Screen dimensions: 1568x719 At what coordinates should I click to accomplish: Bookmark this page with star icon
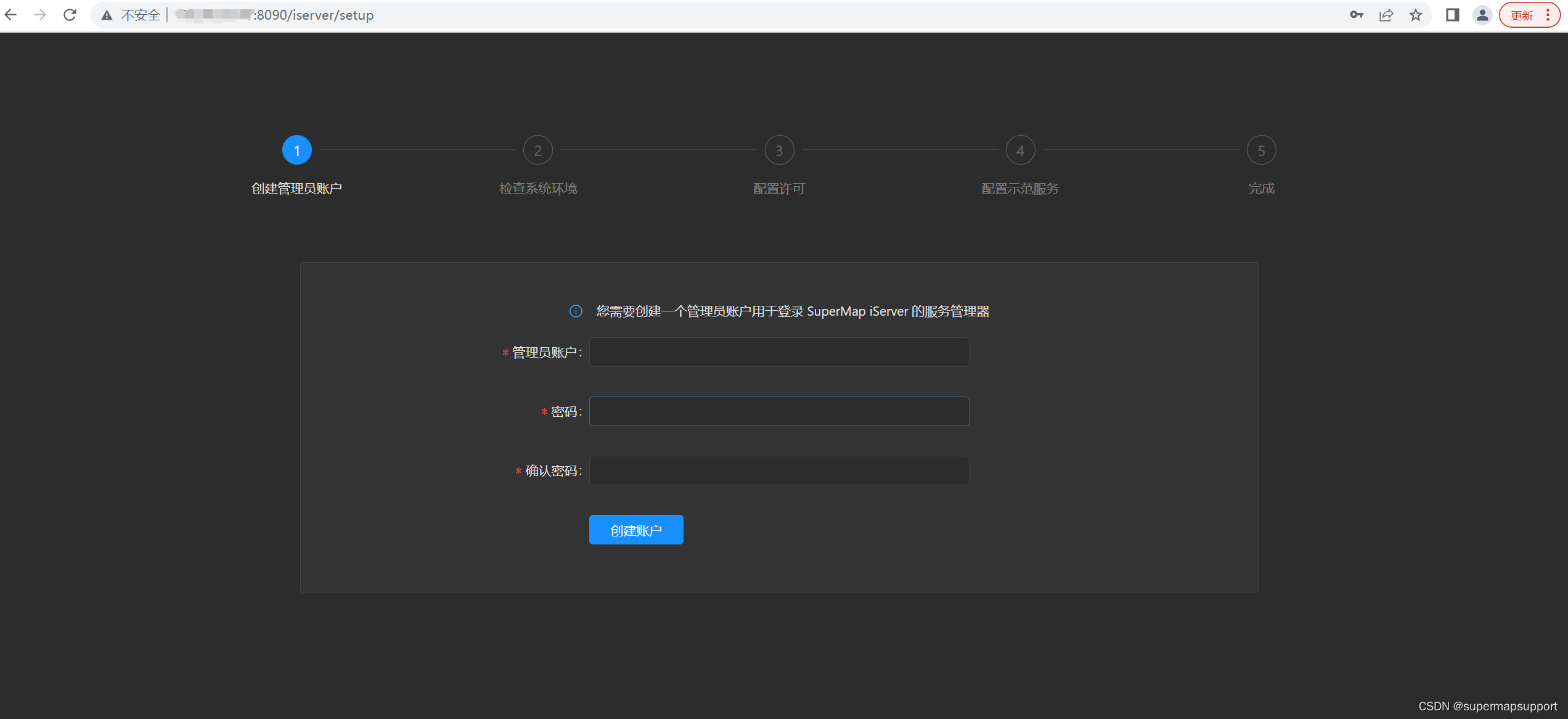pyautogui.click(x=1416, y=15)
